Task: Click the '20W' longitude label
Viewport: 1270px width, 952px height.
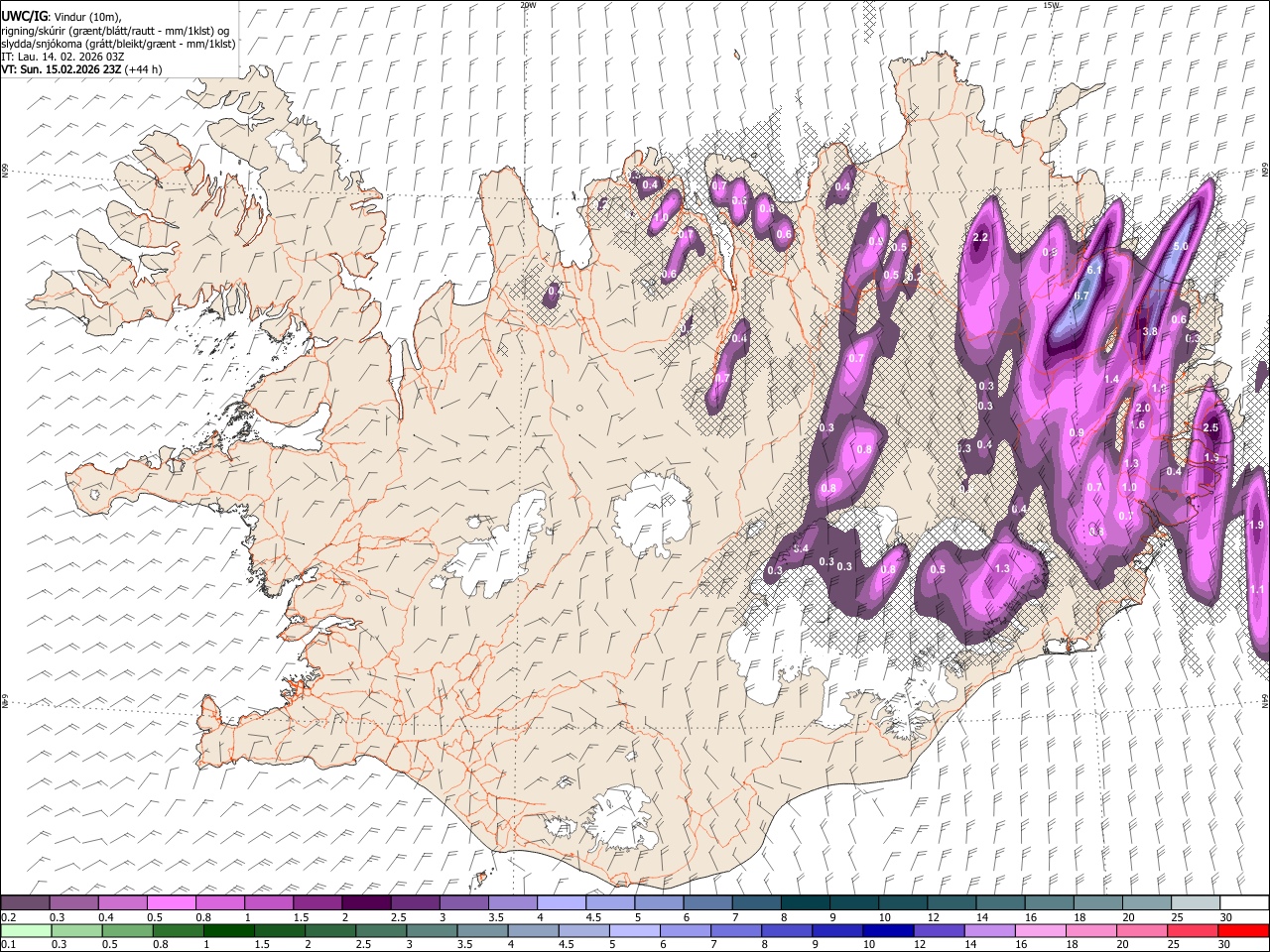Action: pyautogui.click(x=528, y=5)
